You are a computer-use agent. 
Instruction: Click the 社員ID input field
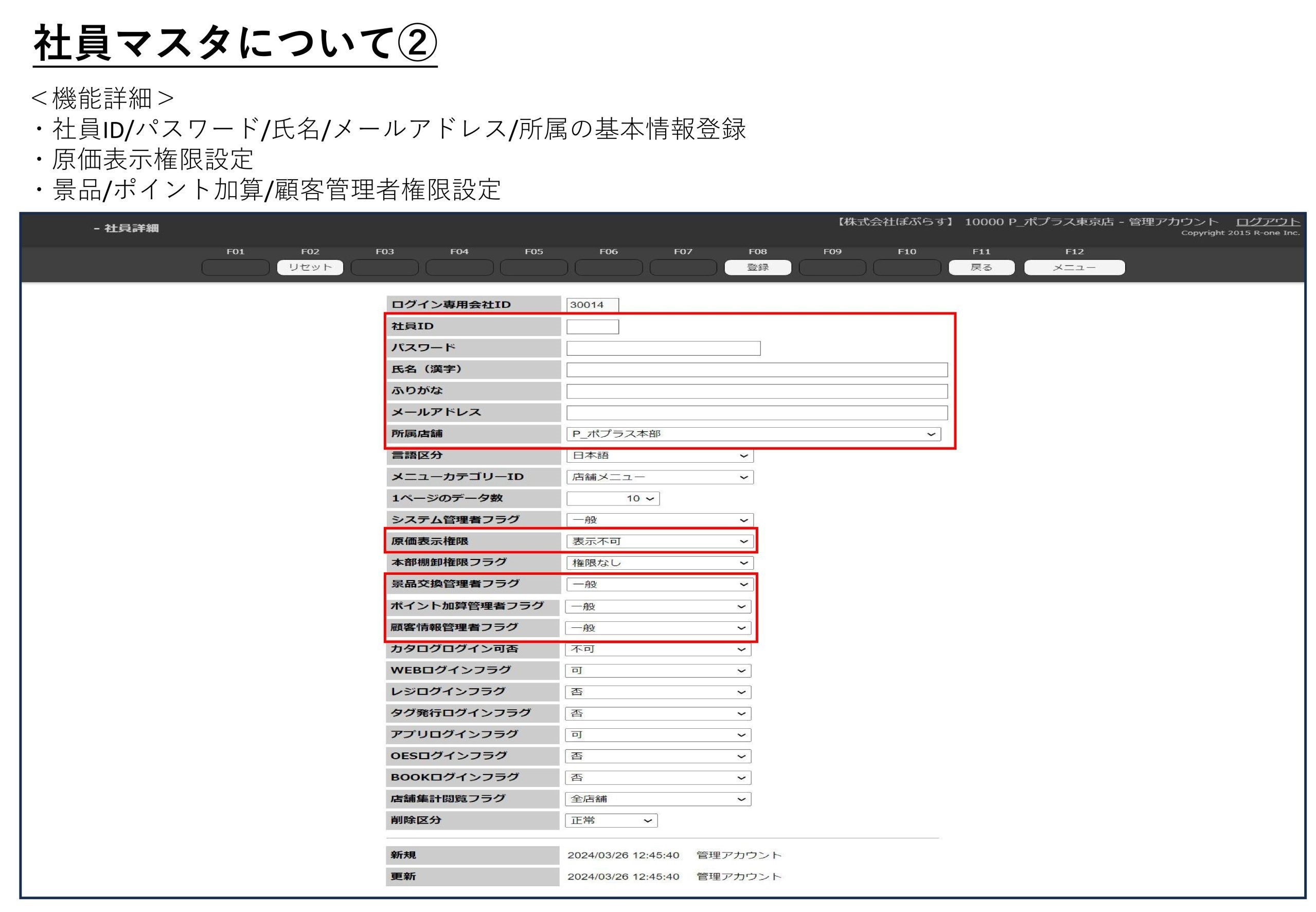[592, 327]
